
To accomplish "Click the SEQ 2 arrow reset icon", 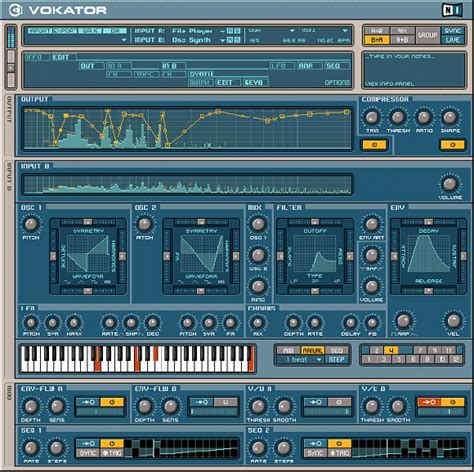I will click(315, 444).
